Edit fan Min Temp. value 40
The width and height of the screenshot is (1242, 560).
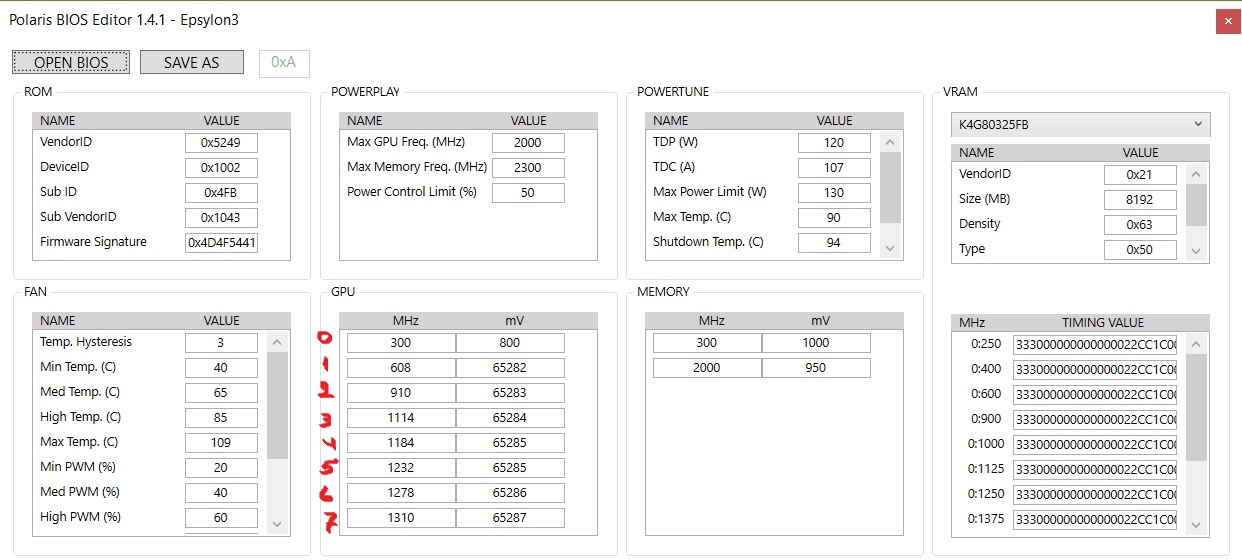pos(221,367)
